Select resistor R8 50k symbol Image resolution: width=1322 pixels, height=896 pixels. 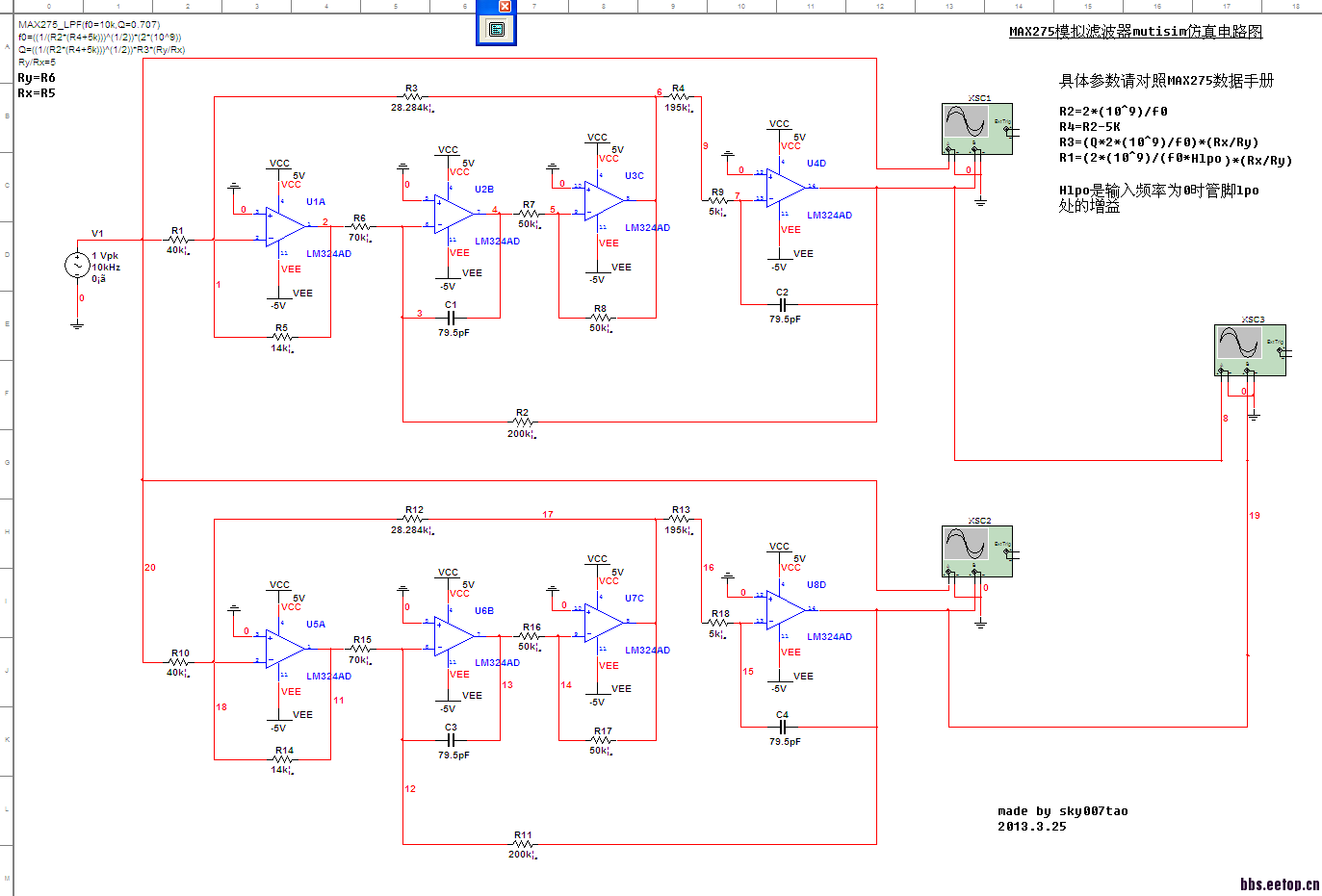click(601, 318)
